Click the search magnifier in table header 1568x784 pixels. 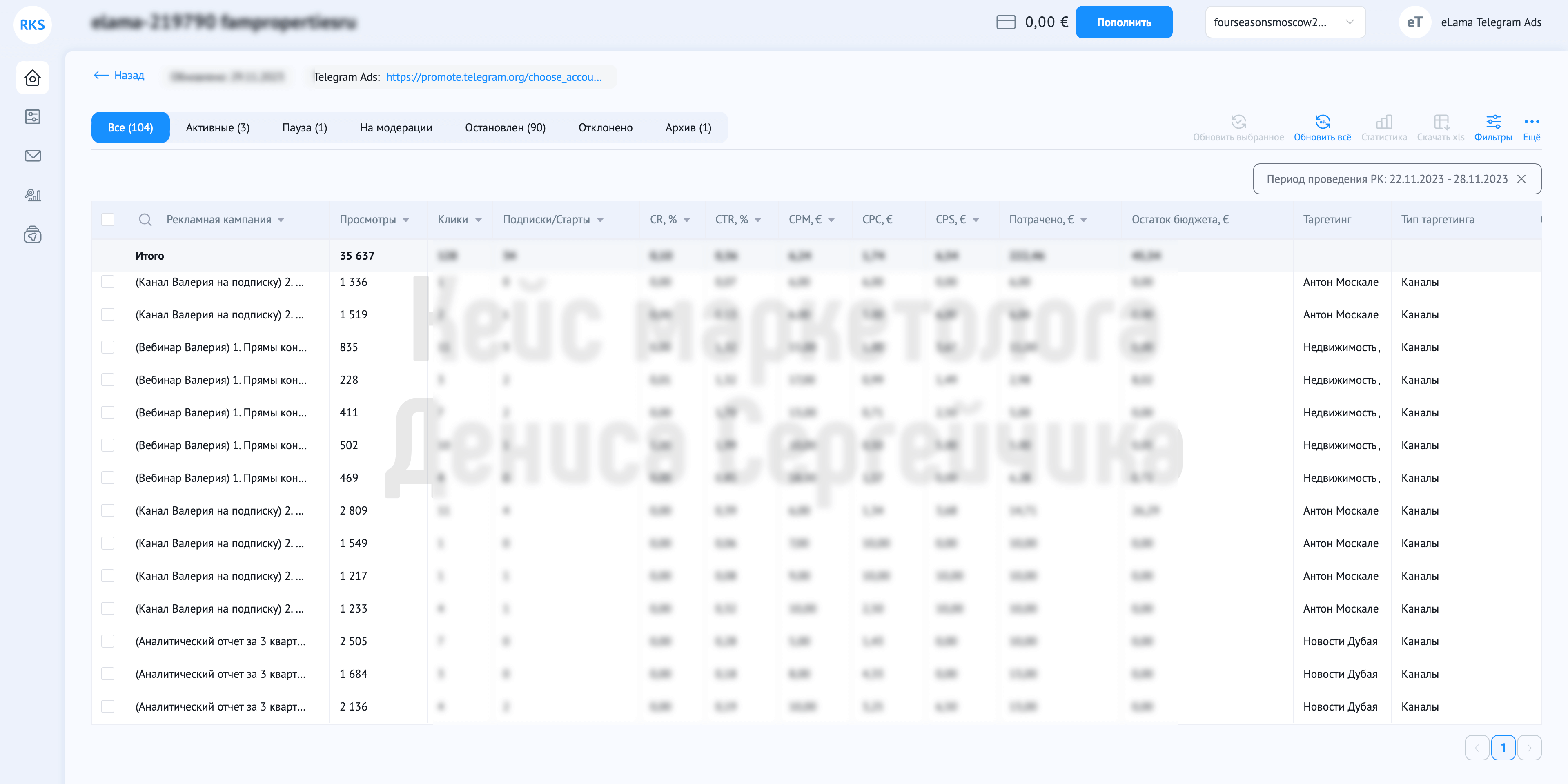[145, 220]
